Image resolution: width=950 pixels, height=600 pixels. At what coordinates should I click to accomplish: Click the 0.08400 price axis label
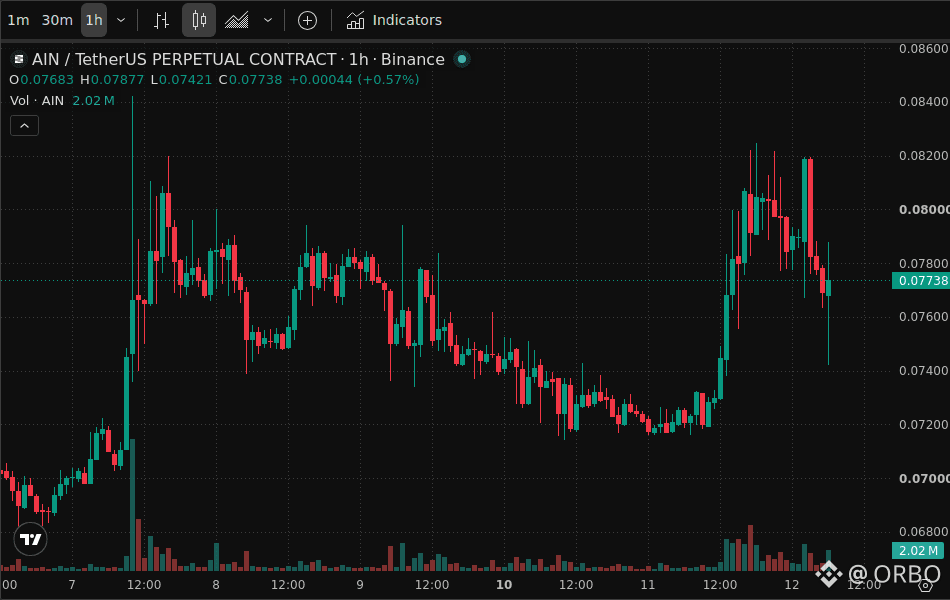(x=924, y=102)
